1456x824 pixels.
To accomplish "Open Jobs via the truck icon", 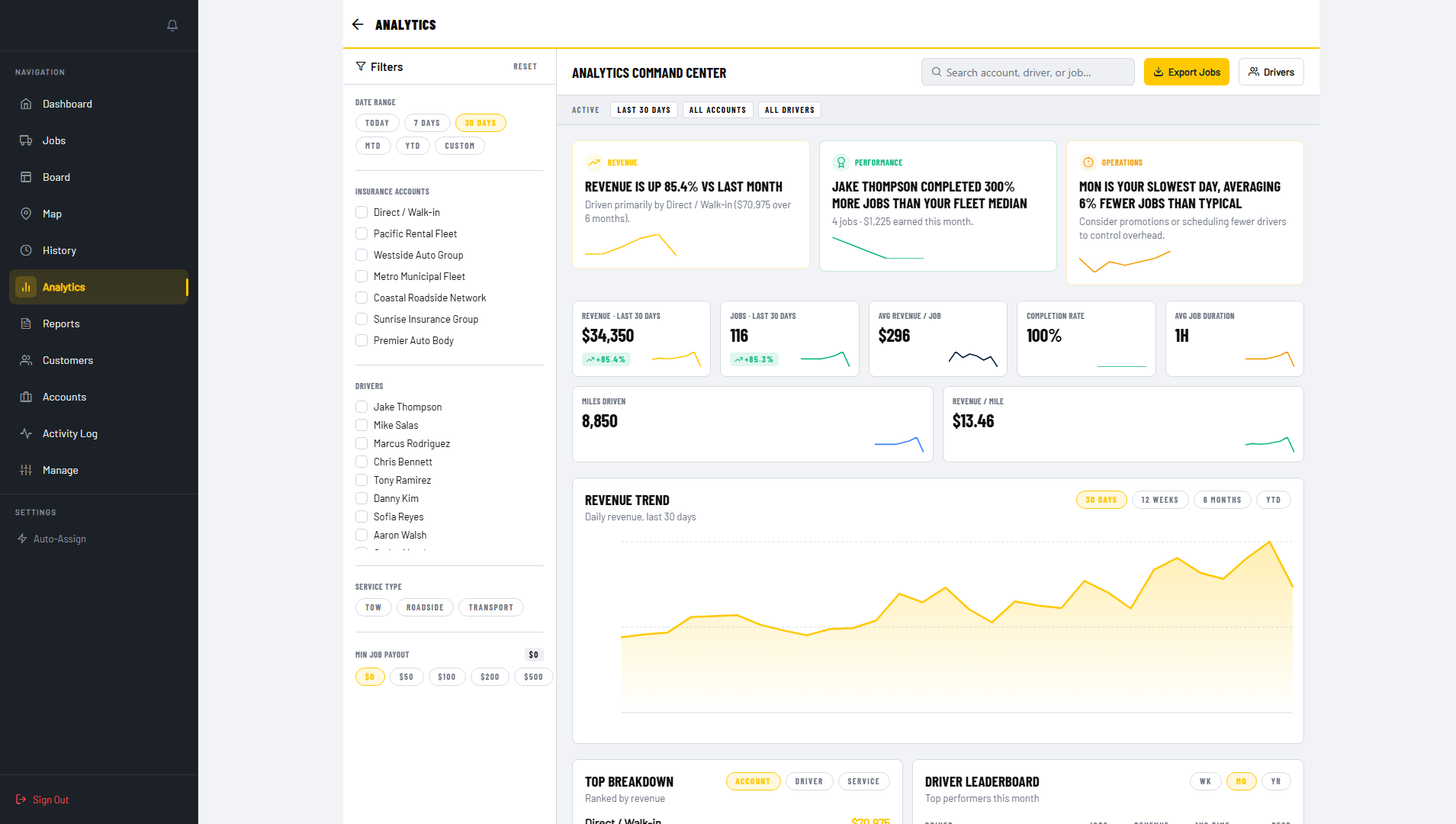I will (26, 140).
